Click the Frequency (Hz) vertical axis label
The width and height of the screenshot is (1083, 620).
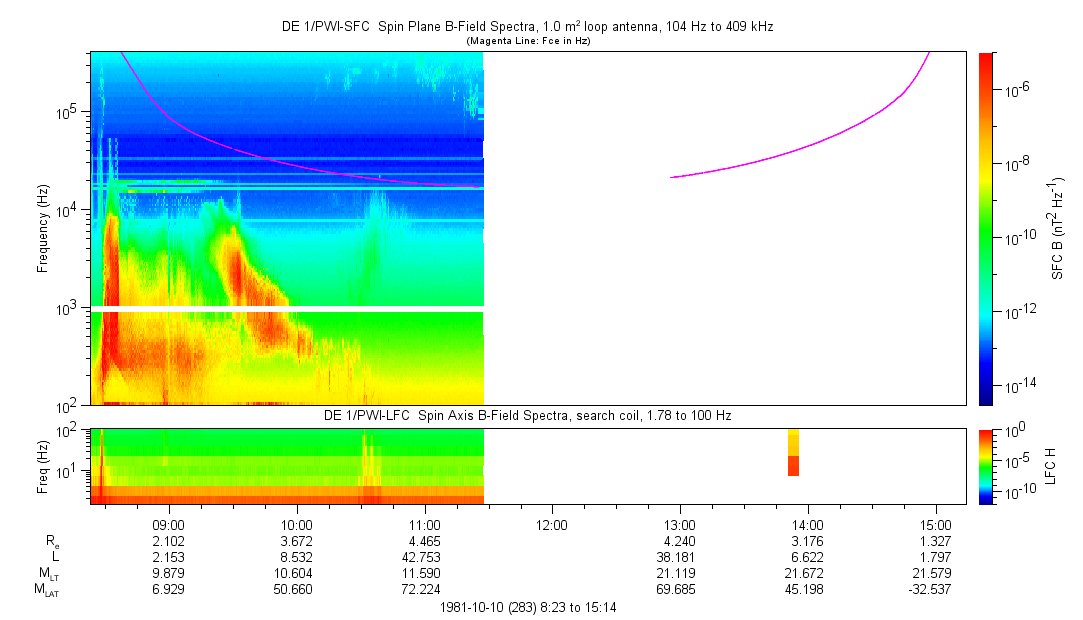point(43,228)
